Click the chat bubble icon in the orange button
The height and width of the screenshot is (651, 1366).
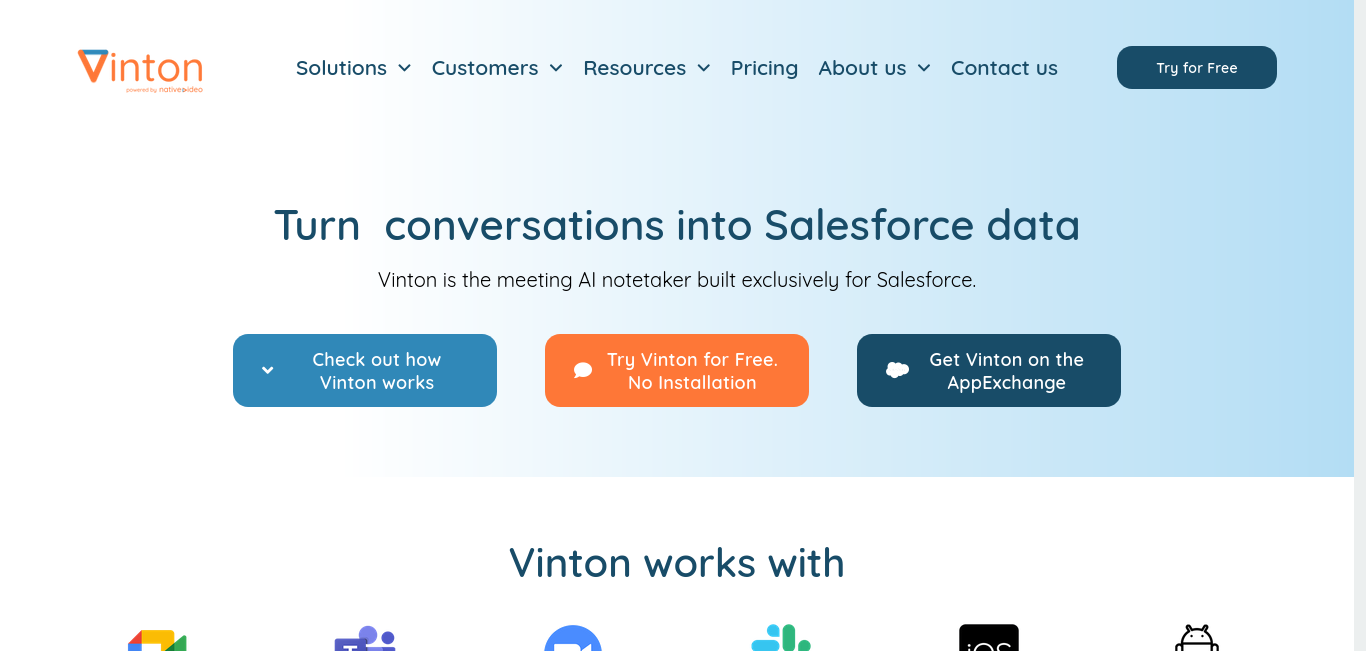pyautogui.click(x=583, y=370)
